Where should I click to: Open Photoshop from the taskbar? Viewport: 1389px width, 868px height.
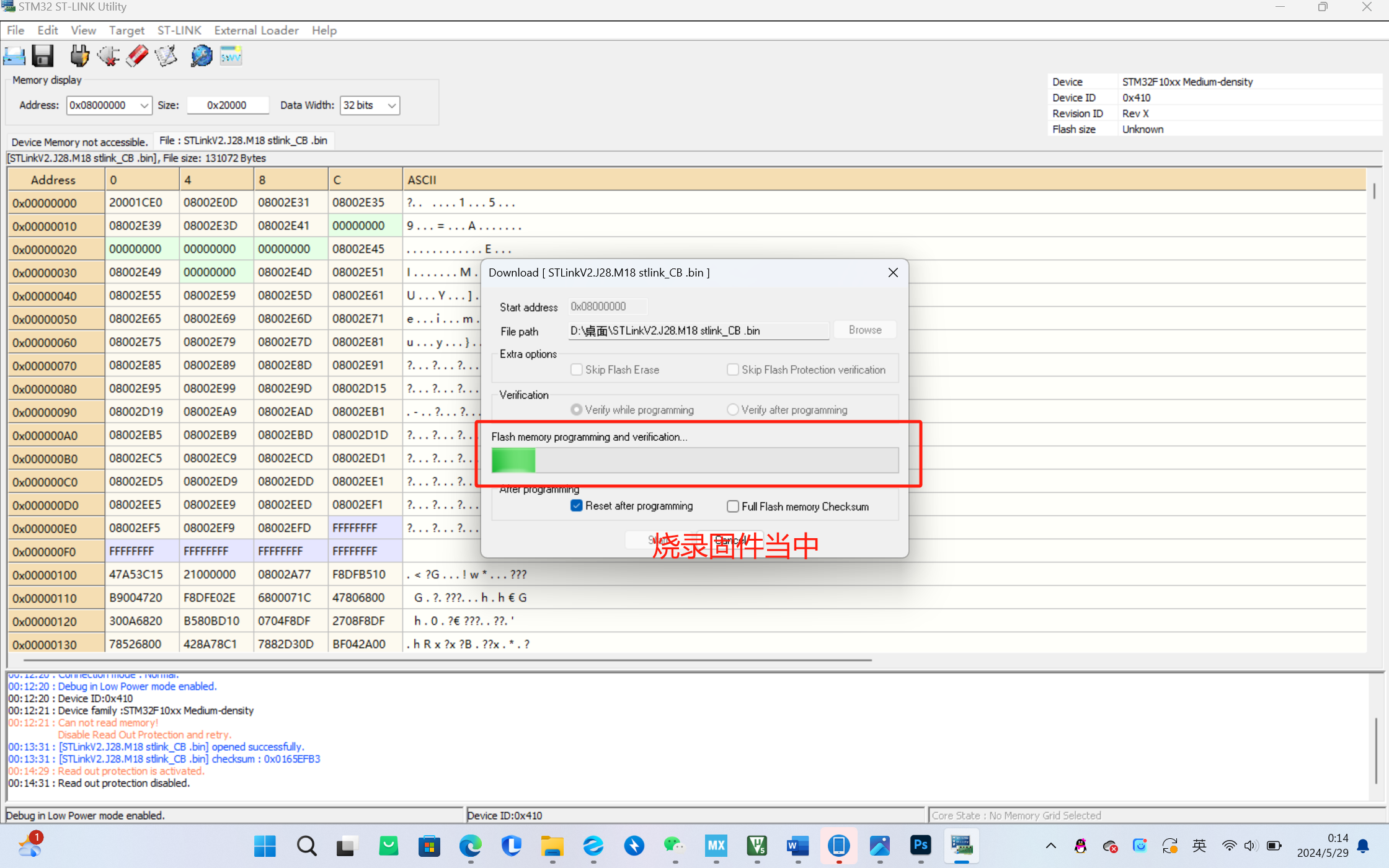pos(920,846)
